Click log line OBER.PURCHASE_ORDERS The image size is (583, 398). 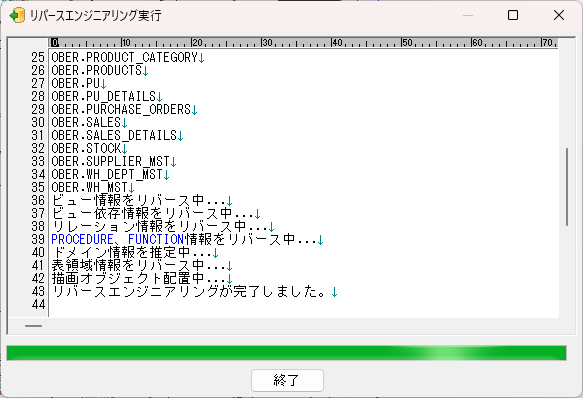coord(124,110)
